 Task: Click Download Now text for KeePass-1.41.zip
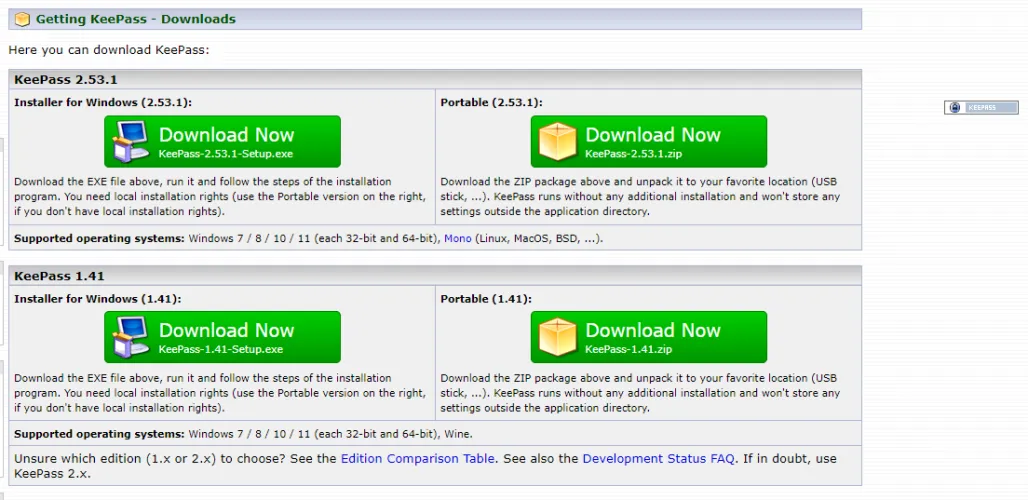652,331
